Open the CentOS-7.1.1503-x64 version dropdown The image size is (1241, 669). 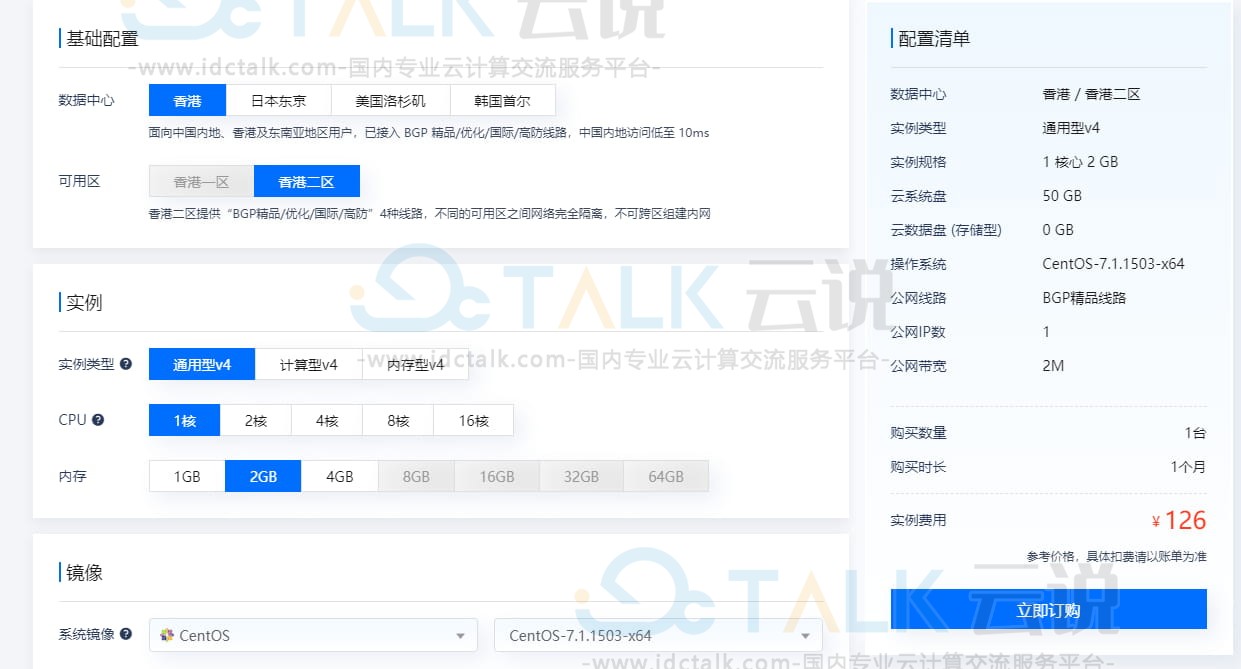pos(658,635)
